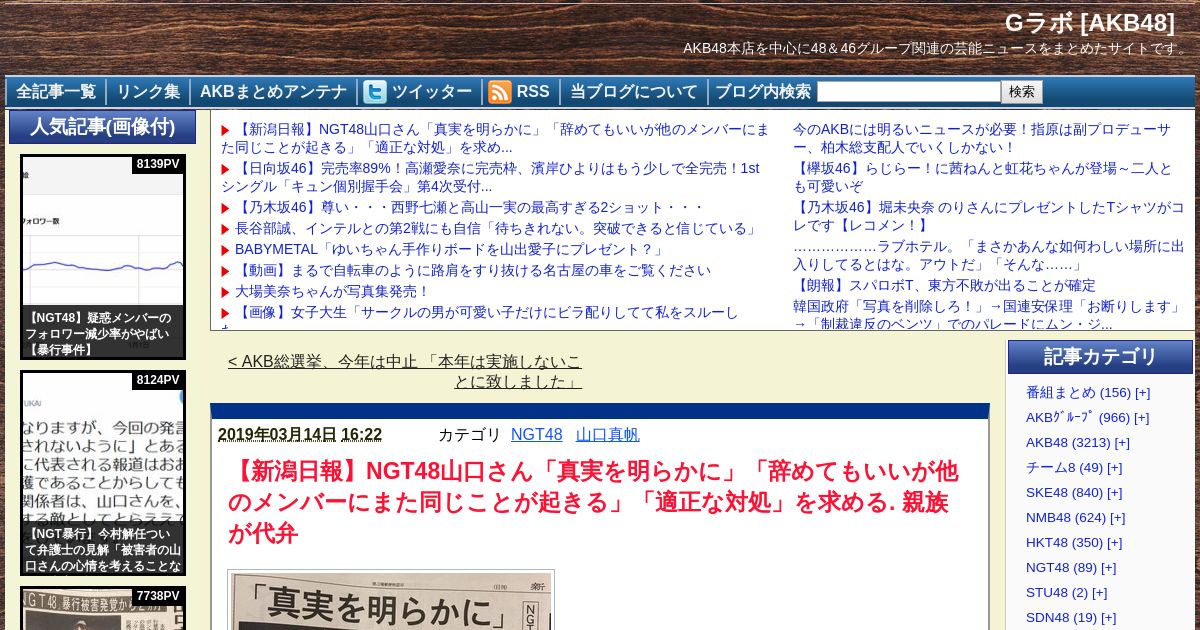Expand [+] next to 番組まとめ (156)

click(1143, 393)
